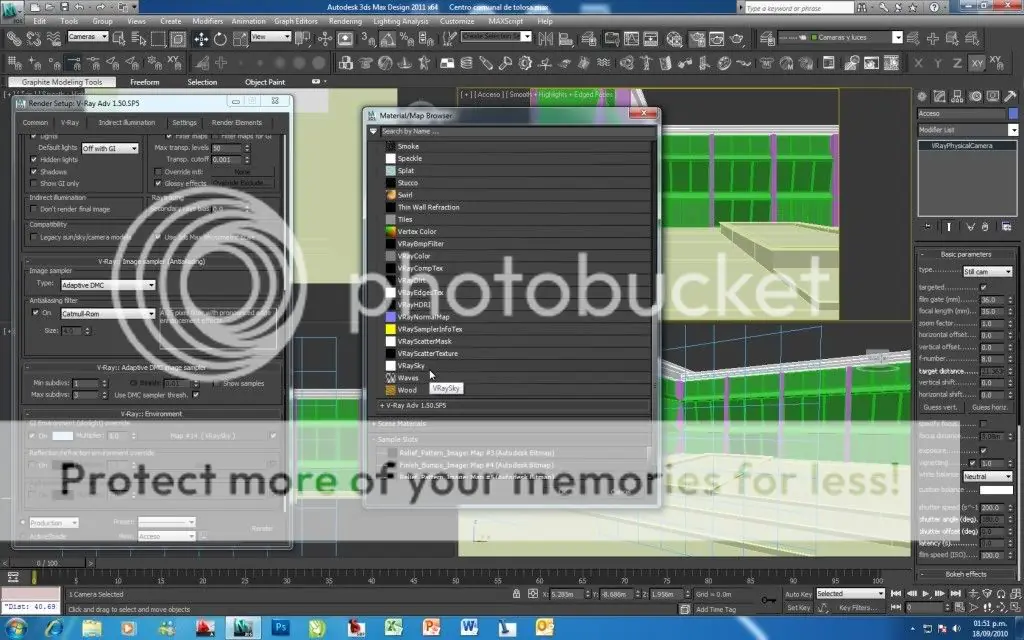Click the Guess vert. button

click(x=940, y=407)
